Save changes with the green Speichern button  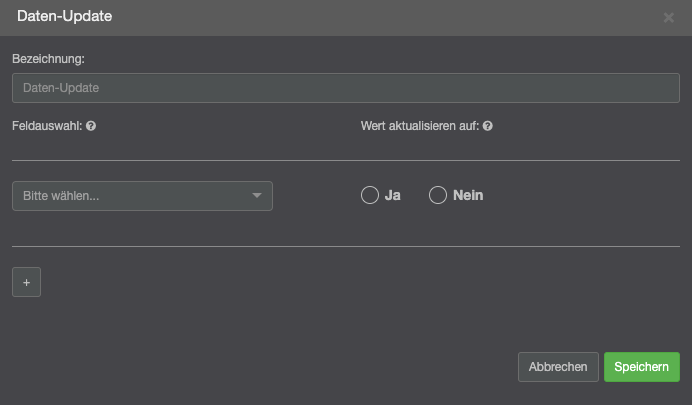pyautogui.click(x=641, y=367)
